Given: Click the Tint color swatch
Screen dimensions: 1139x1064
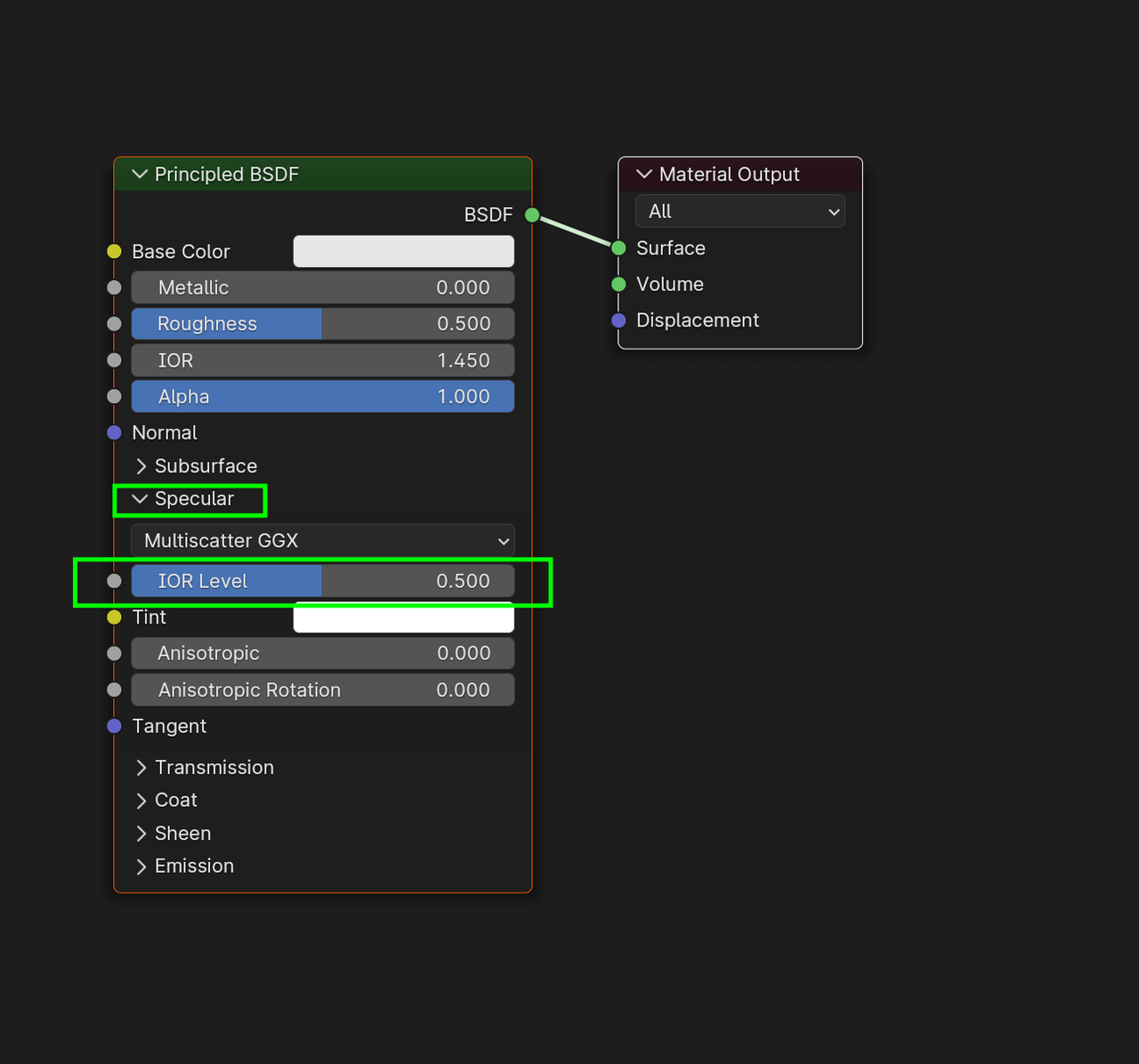Looking at the screenshot, I should [404, 618].
